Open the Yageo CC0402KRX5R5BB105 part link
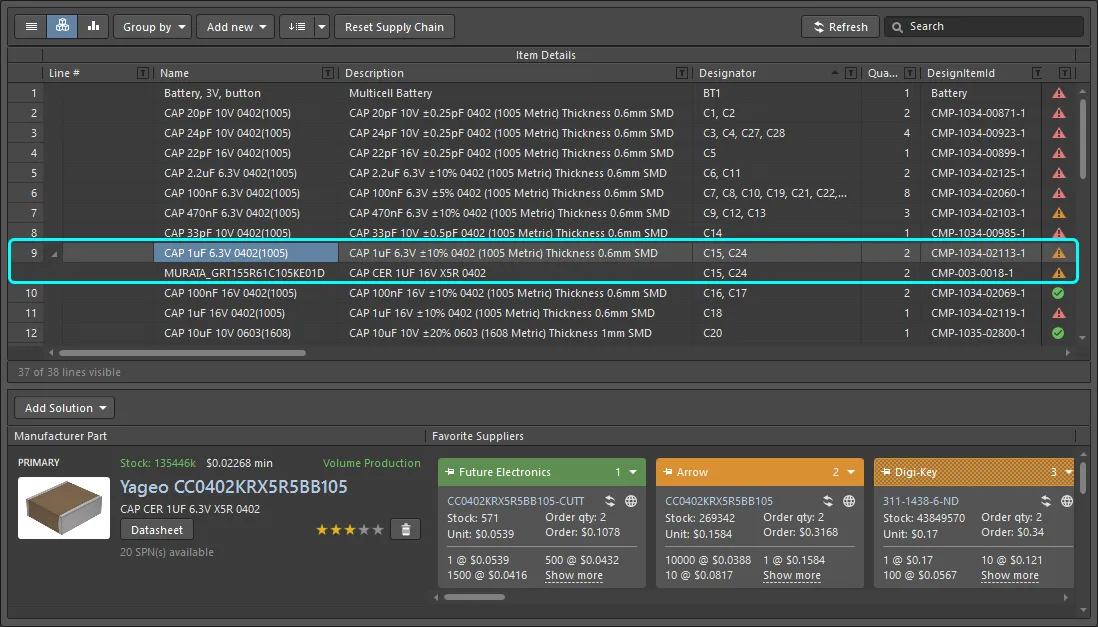This screenshot has width=1098, height=627. point(233,487)
